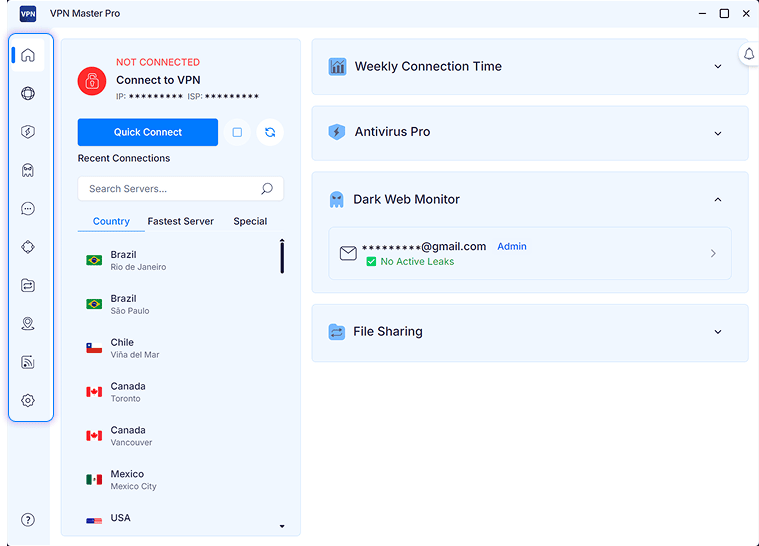The image size is (759, 546).
Task: Click the Dark Web Monitor ghost icon
Action: click(x=336, y=199)
